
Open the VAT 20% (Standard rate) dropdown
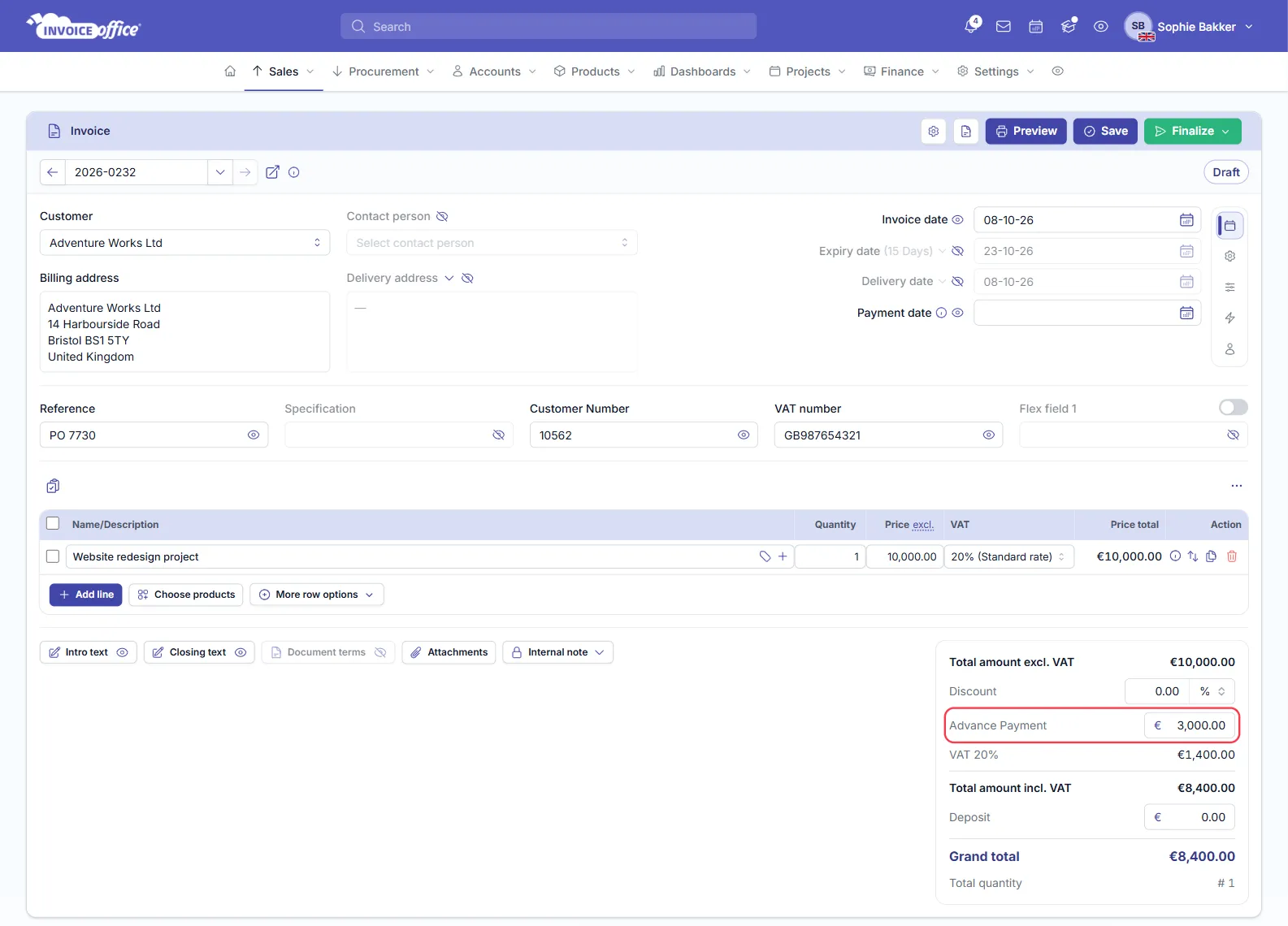click(1008, 556)
